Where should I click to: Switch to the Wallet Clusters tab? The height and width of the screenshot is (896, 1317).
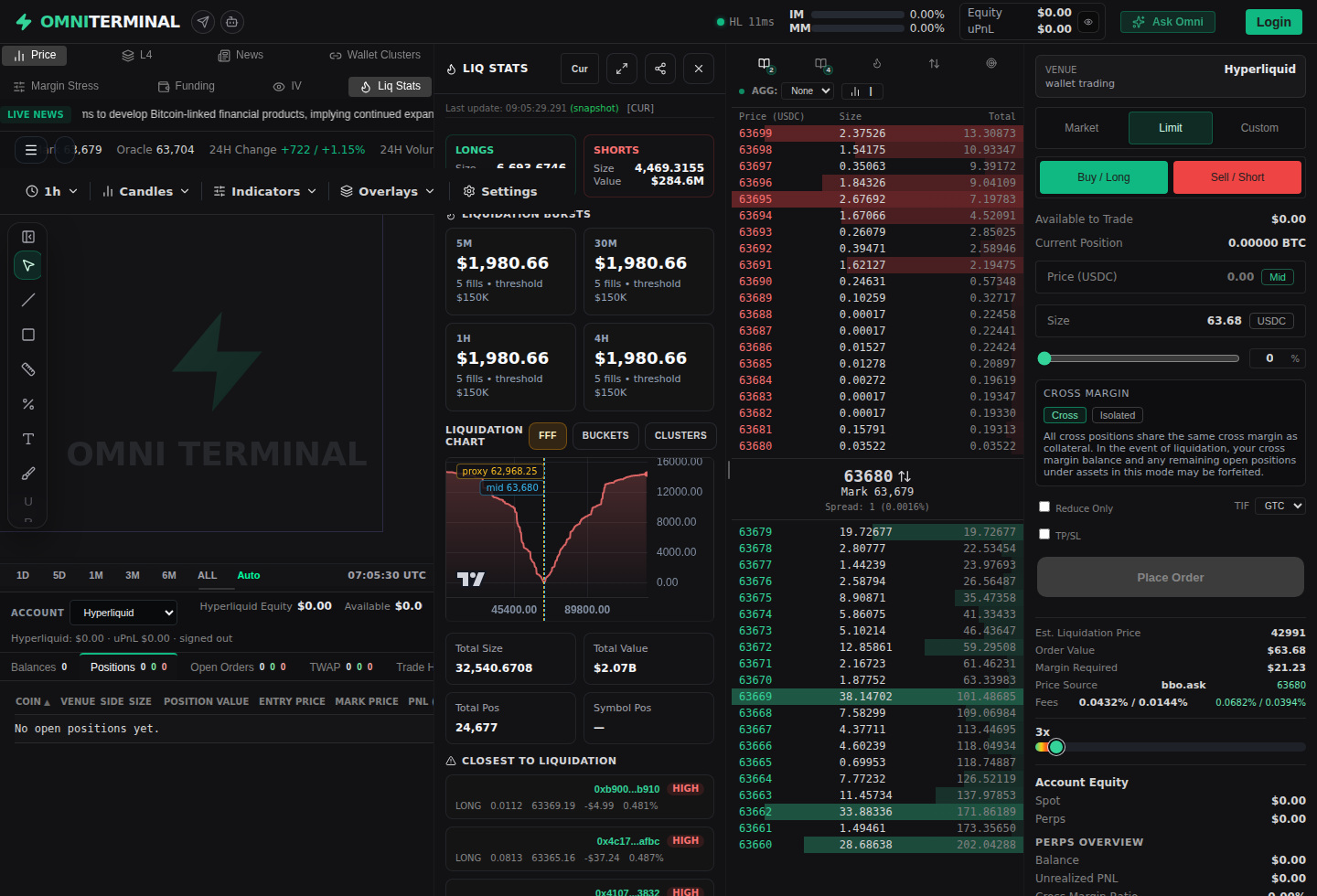click(375, 55)
